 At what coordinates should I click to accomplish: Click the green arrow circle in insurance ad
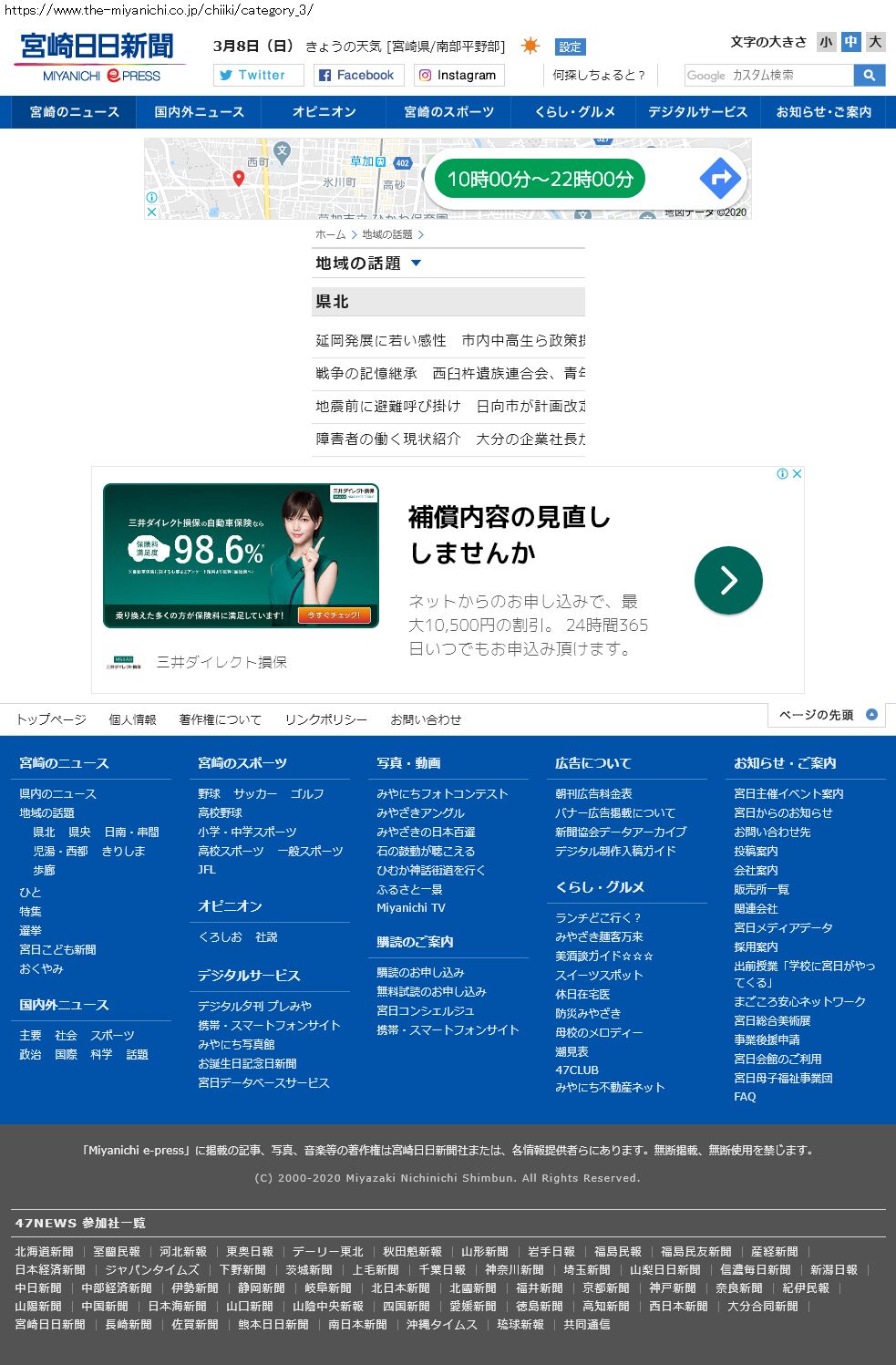[728, 580]
